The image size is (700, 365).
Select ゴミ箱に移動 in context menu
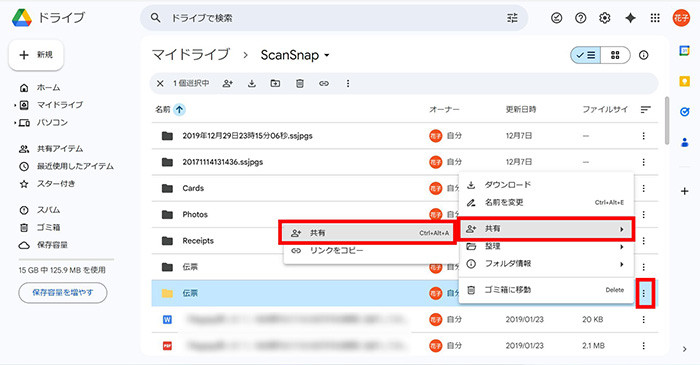coord(546,290)
